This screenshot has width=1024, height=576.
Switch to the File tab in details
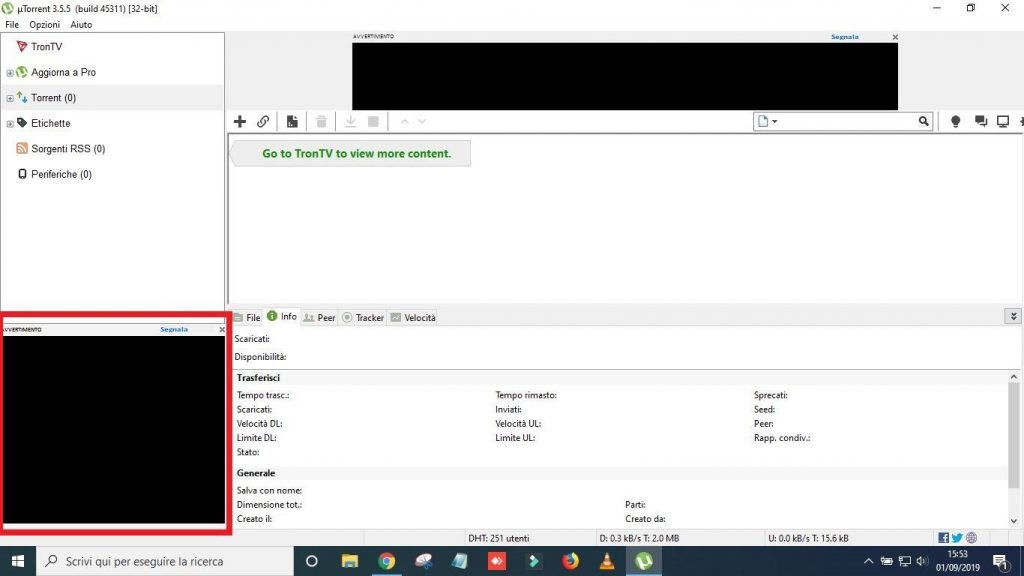click(x=248, y=317)
